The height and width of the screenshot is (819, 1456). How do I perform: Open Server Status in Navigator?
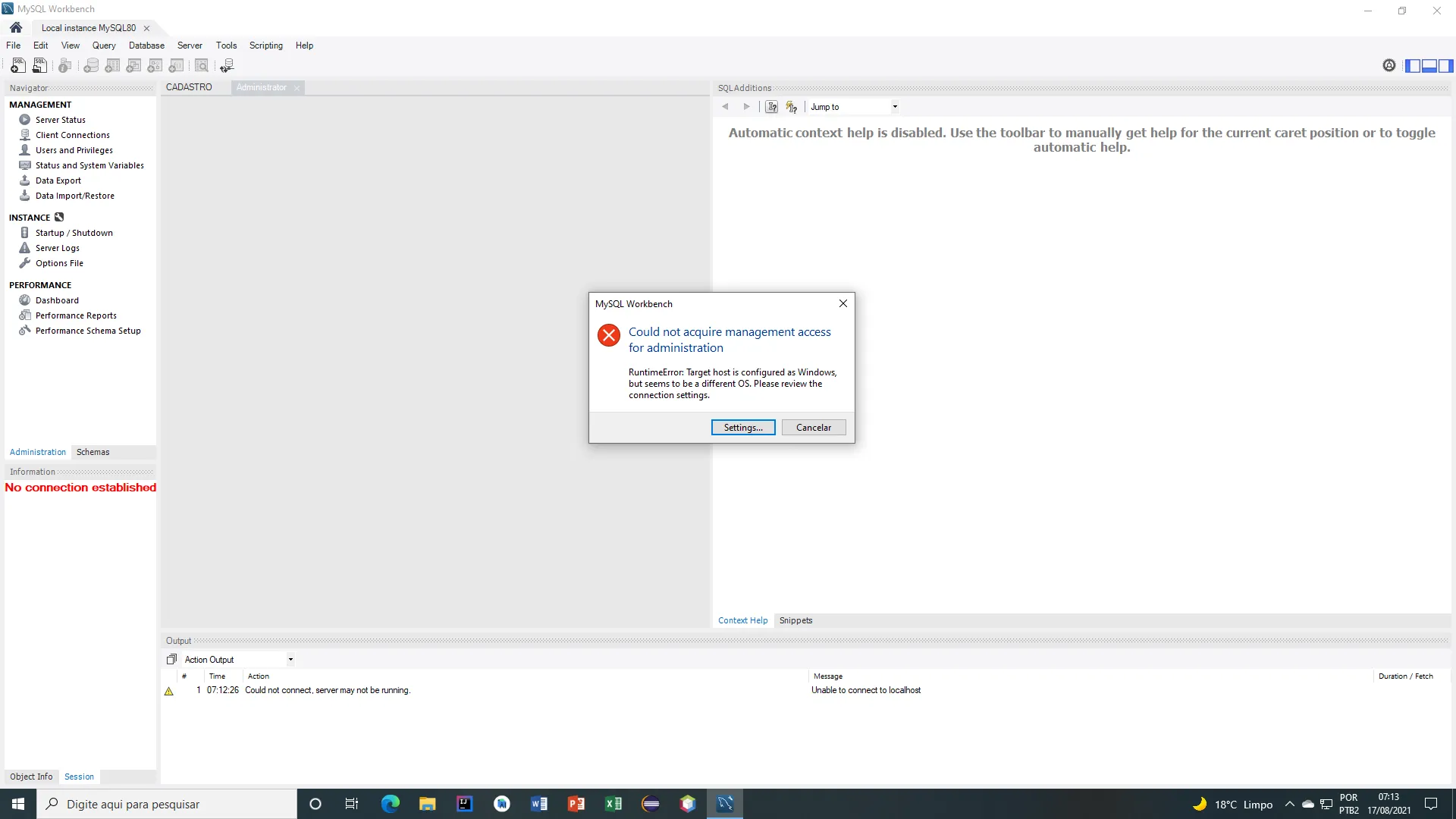pos(60,120)
